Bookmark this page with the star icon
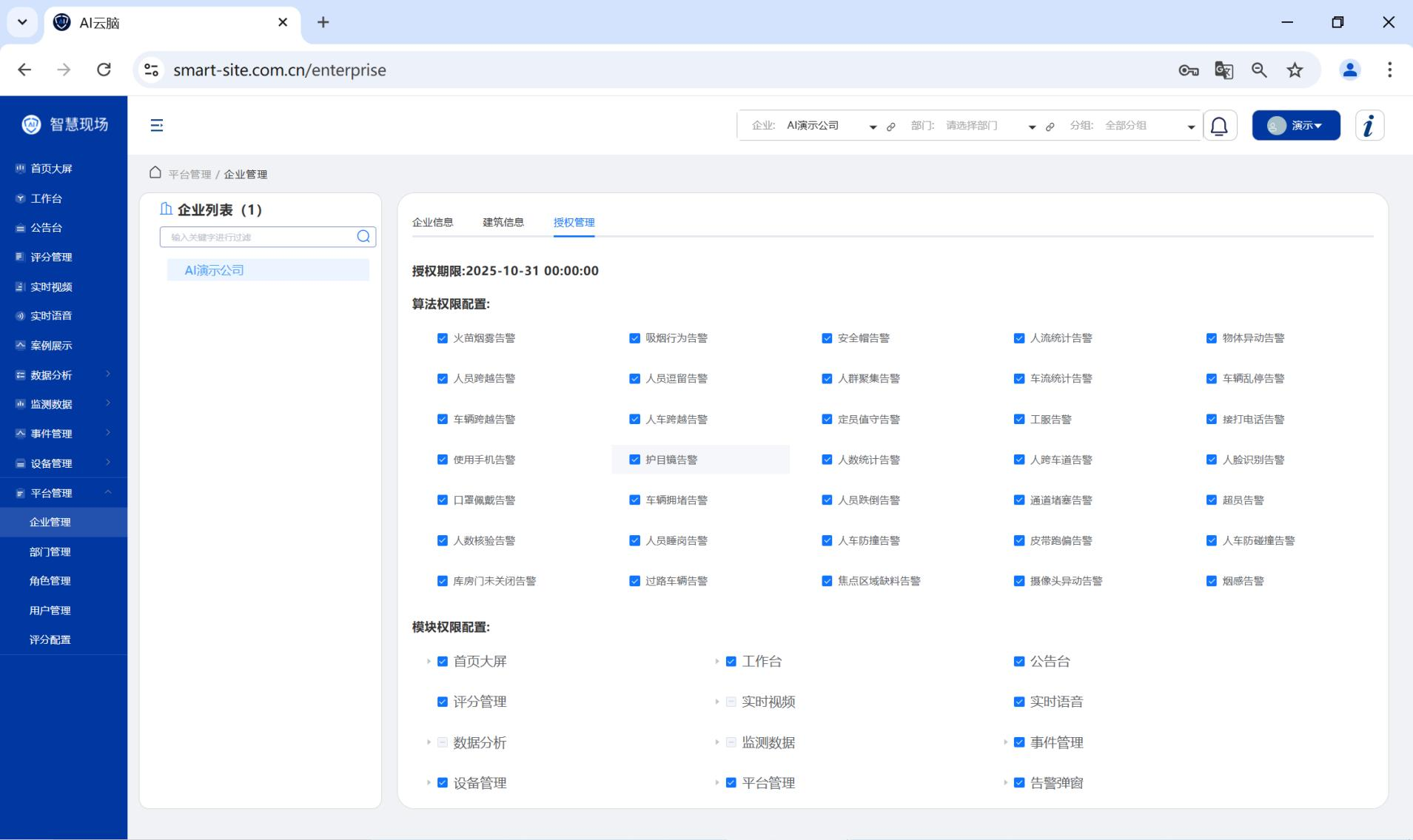 [1295, 70]
